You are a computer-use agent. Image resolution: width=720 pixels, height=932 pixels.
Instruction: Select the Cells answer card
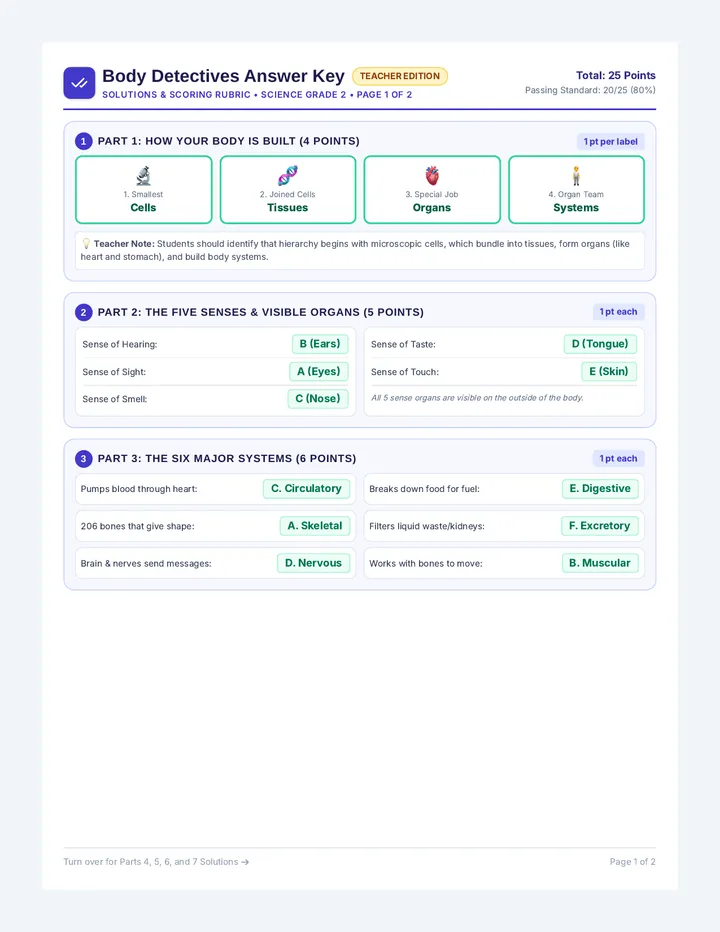coord(143,190)
